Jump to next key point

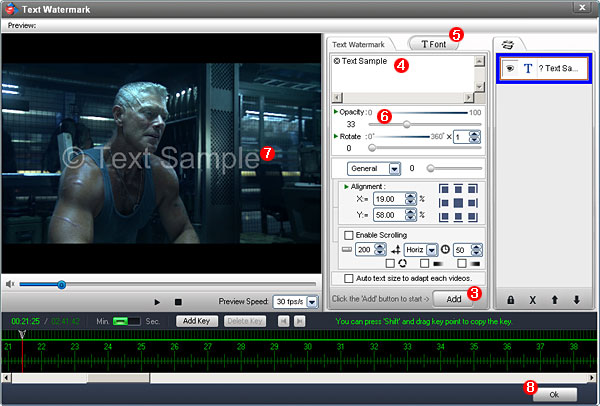(x=300, y=321)
